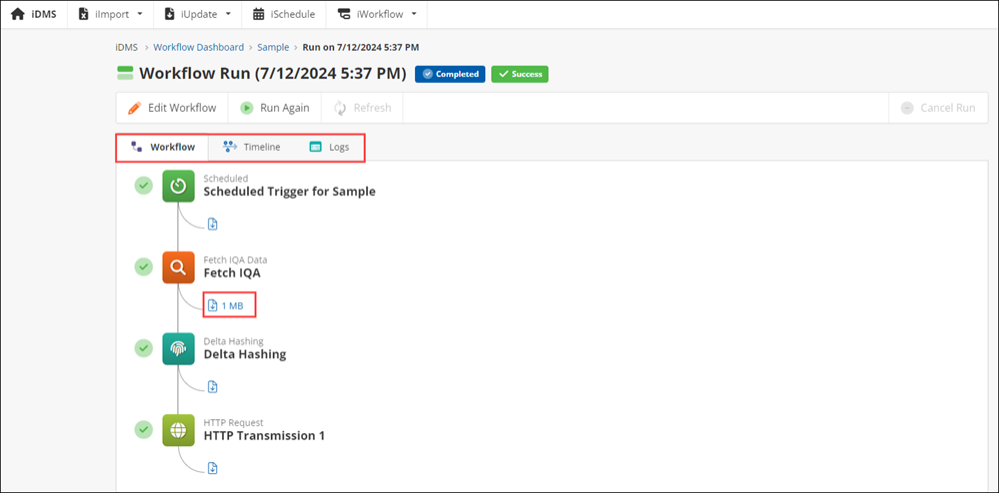Screen dimensions: 999x493
Task: Select the orange Fetch IQA magnifier icon
Action: click(x=178, y=267)
